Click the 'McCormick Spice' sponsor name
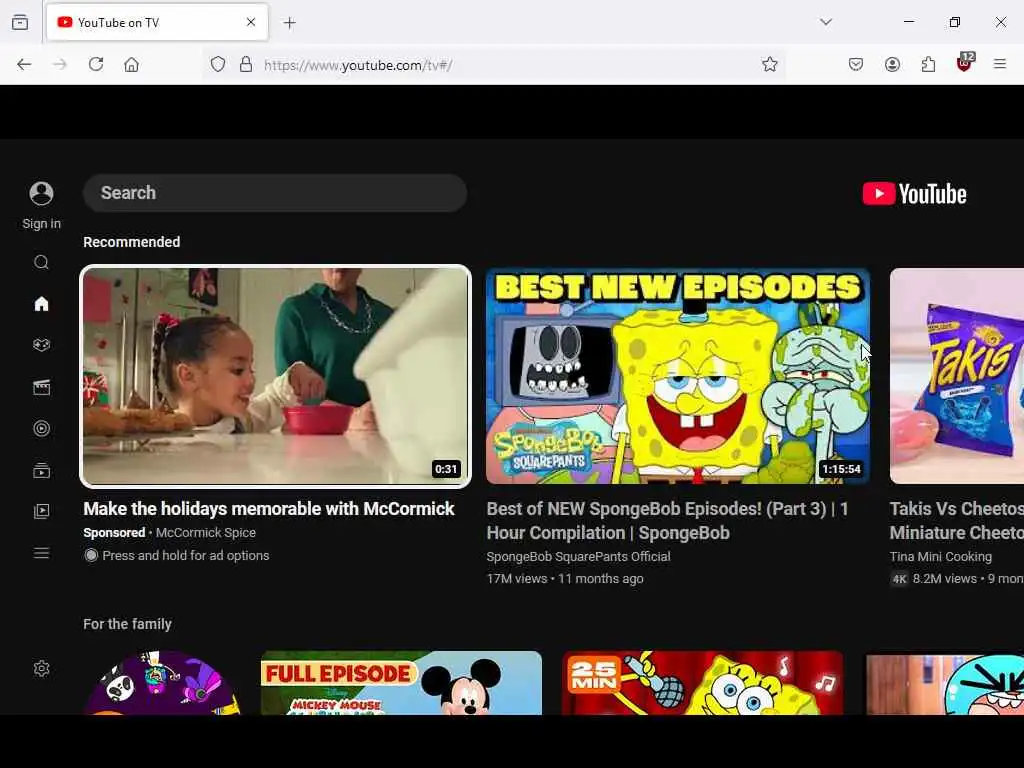This screenshot has width=1024, height=768. tap(206, 532)
